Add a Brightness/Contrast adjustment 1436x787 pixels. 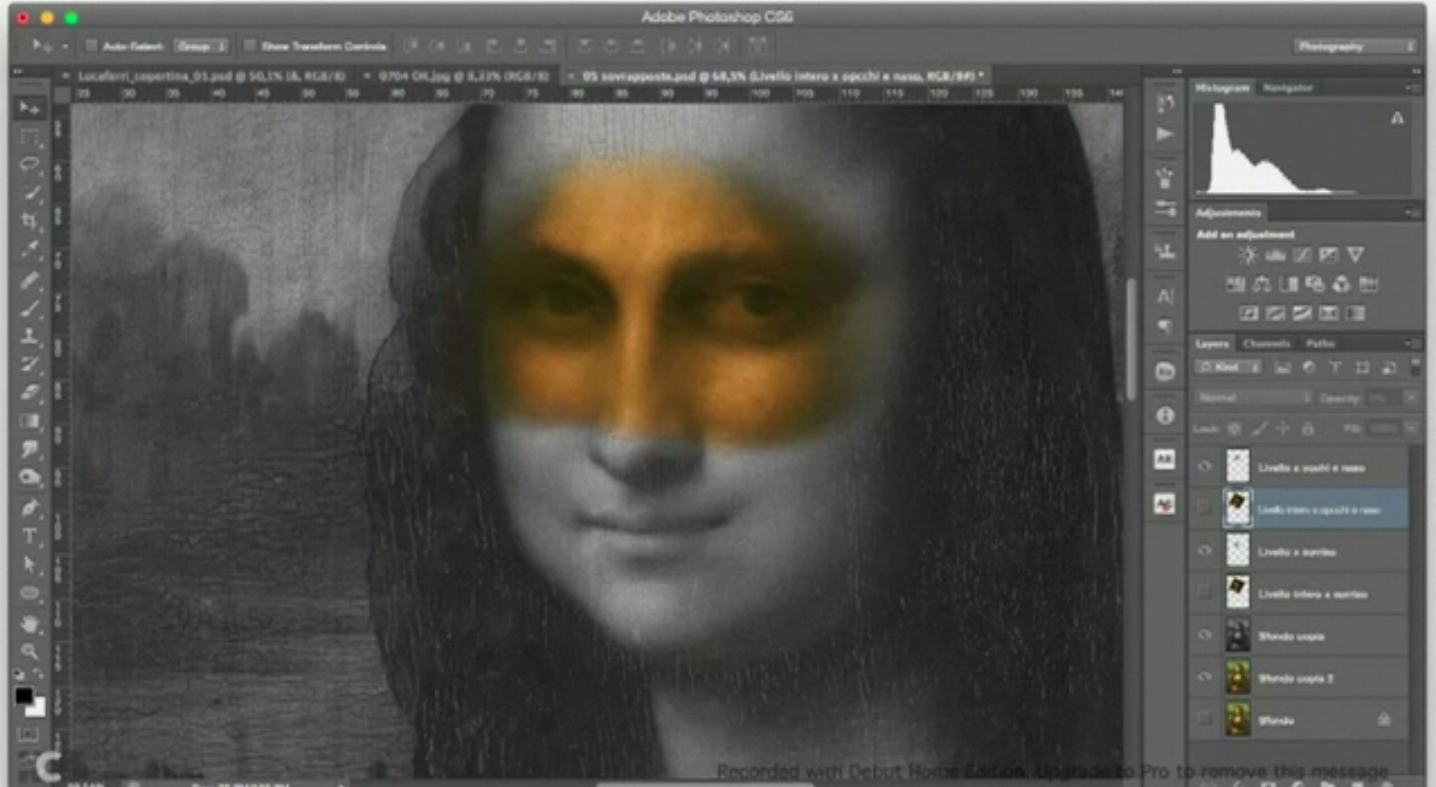(x=1248, y=256)
